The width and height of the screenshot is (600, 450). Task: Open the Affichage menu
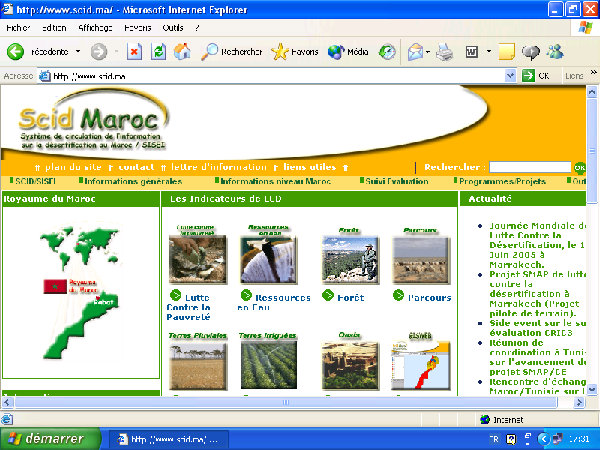point(95,28)
